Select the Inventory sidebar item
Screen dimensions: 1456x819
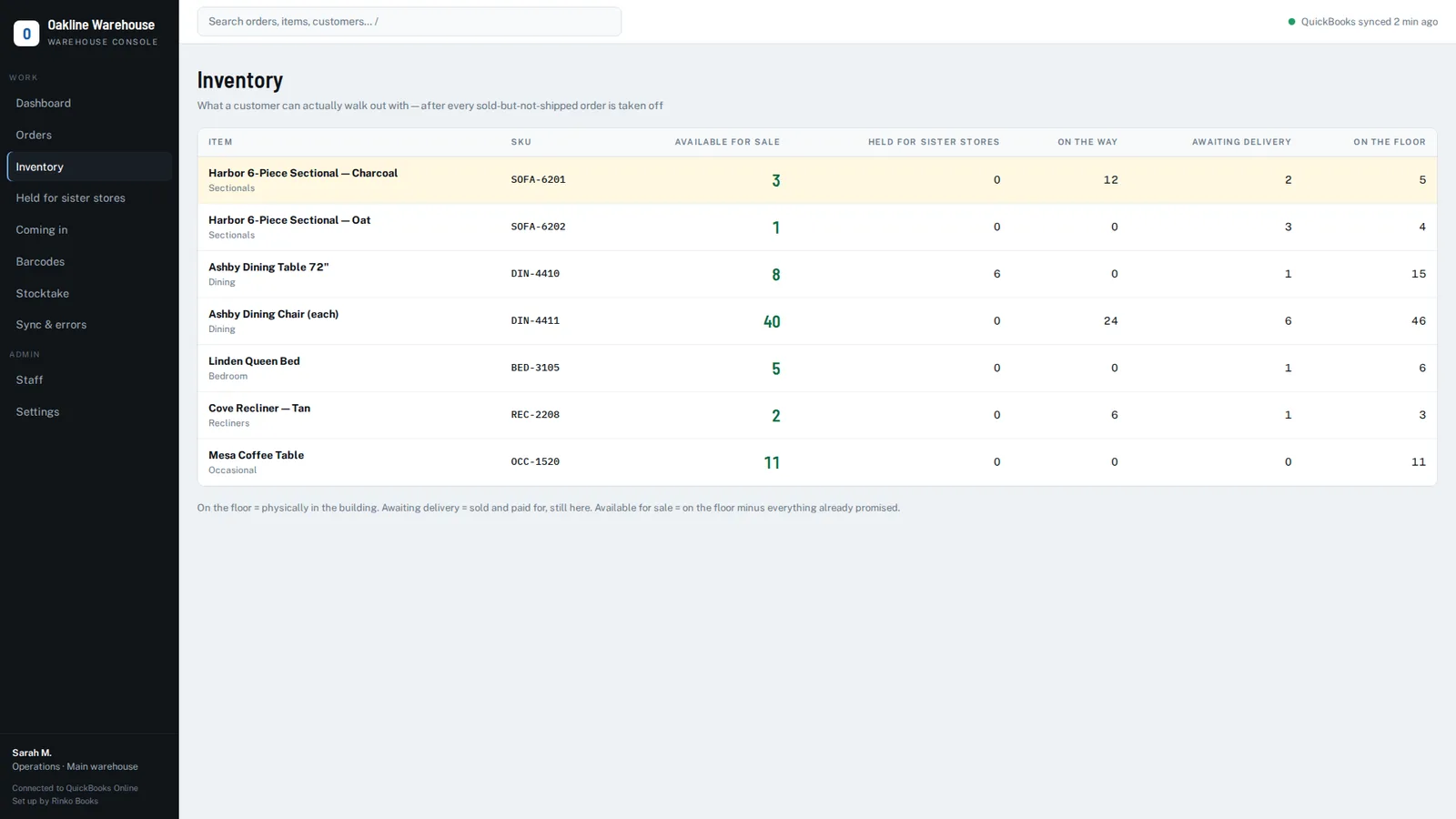tap(89, 167)
